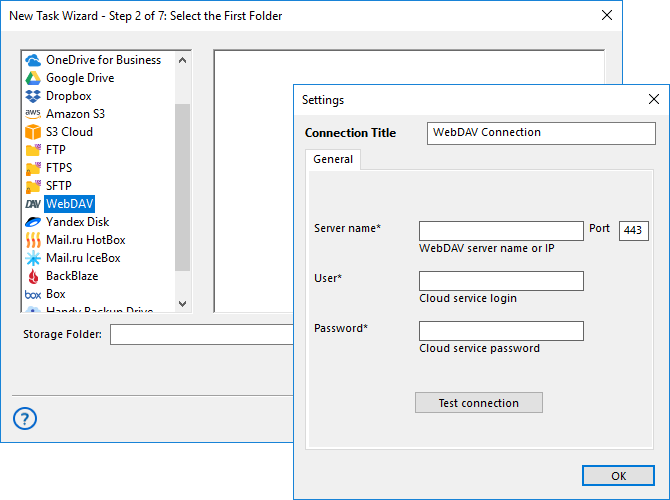Click the storage list scroll up arrow

click(182, 60)
